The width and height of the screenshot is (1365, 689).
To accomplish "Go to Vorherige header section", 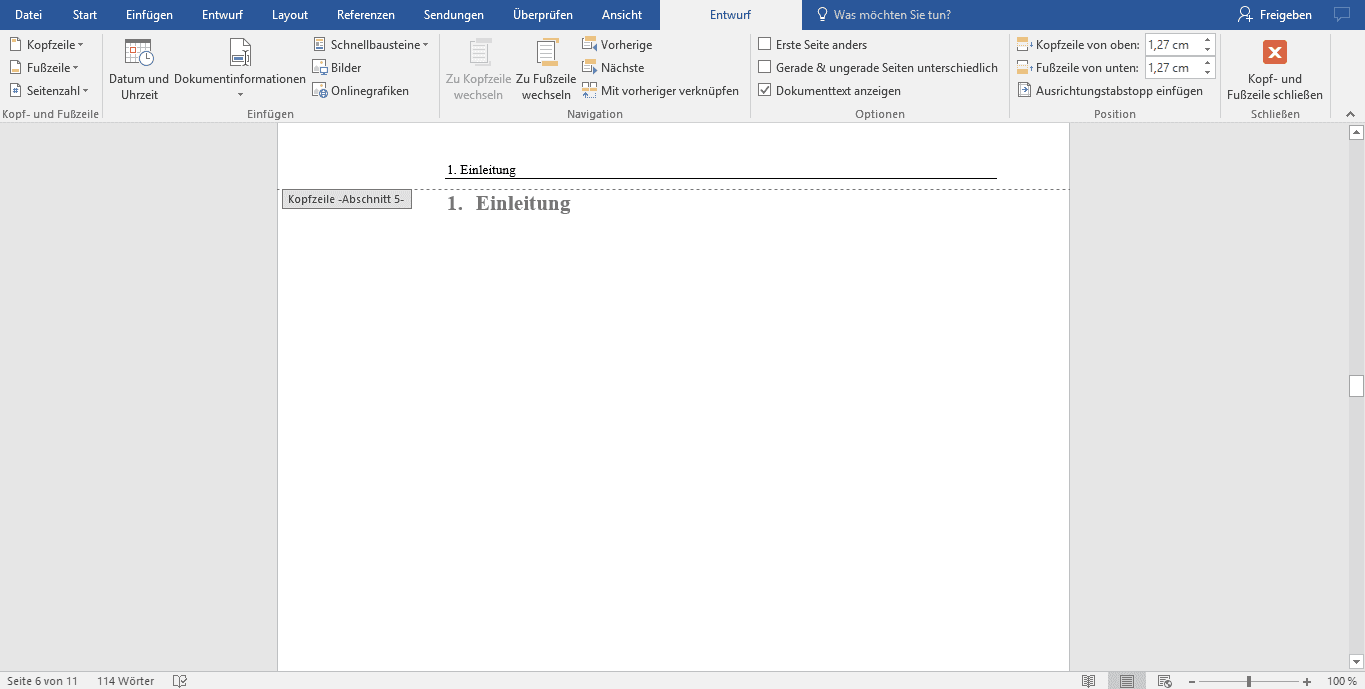I will pyautogui.click(x=617, y=45).
